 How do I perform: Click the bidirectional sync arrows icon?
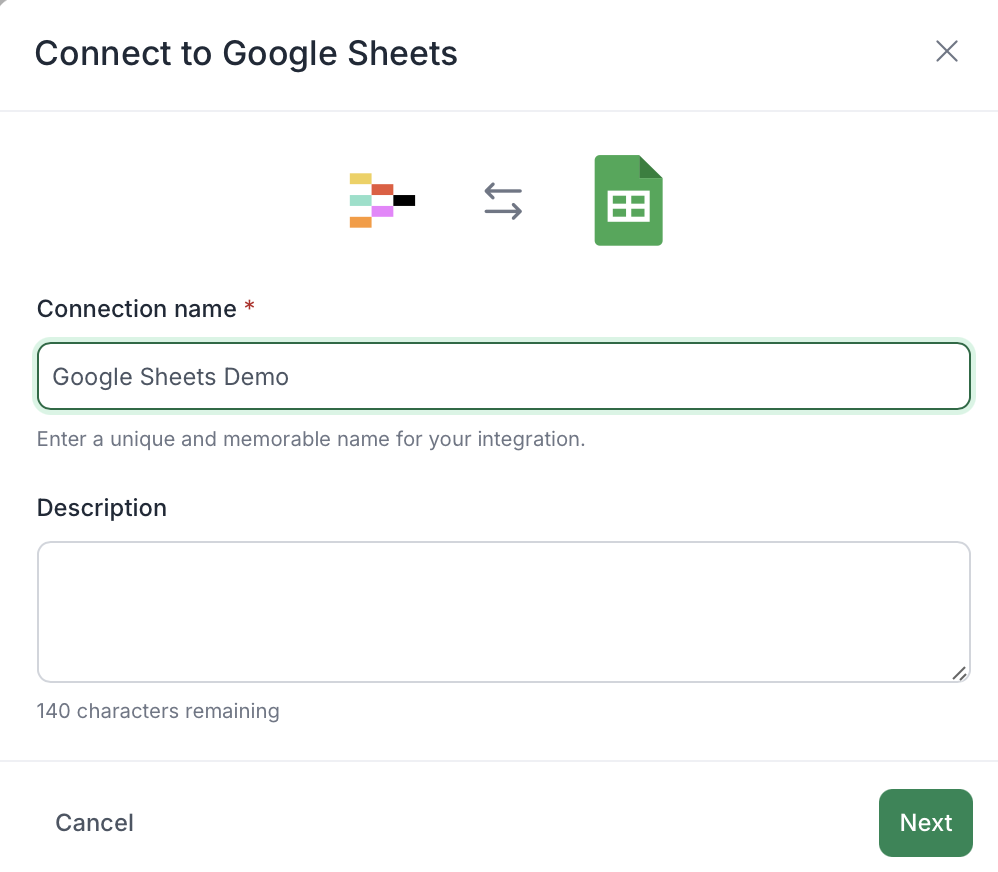click(x=503, y=201)
